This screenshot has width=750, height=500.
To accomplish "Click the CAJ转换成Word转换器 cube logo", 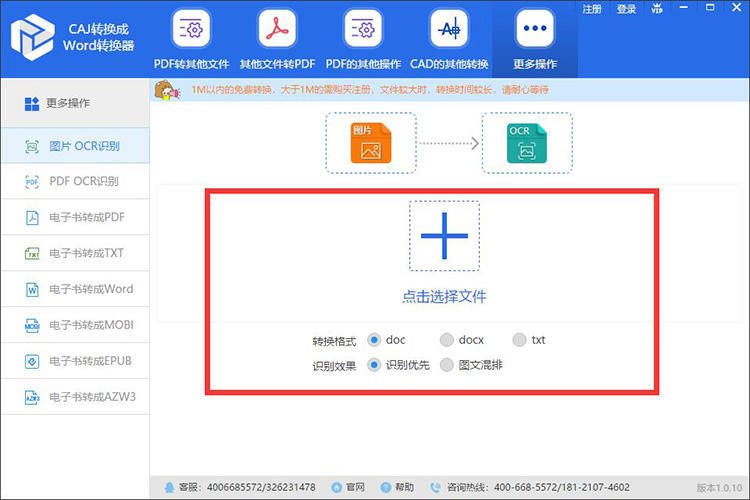I will 33,37.
